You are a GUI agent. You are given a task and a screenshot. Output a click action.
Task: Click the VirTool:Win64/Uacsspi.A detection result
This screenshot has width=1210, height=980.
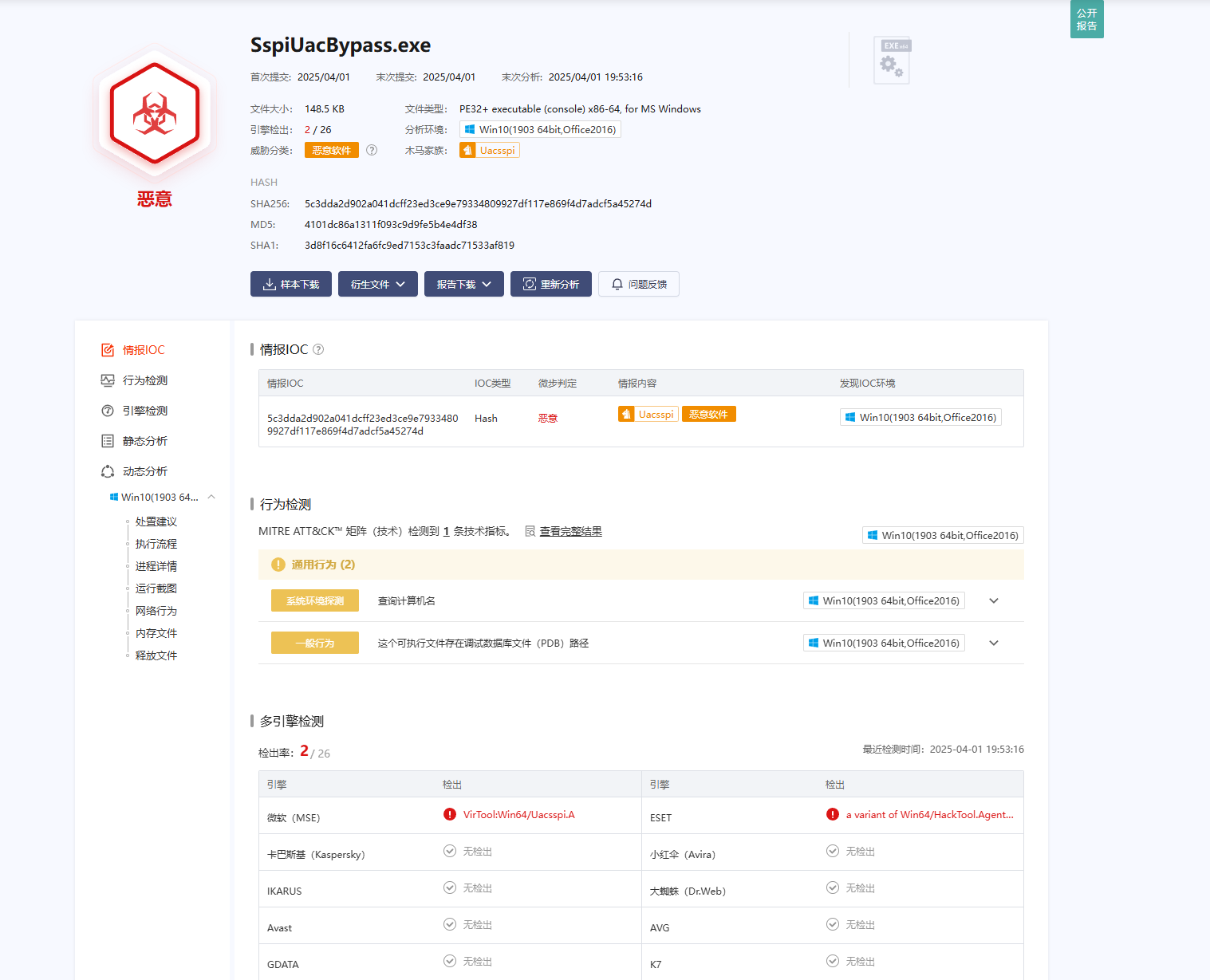[519, 814]
